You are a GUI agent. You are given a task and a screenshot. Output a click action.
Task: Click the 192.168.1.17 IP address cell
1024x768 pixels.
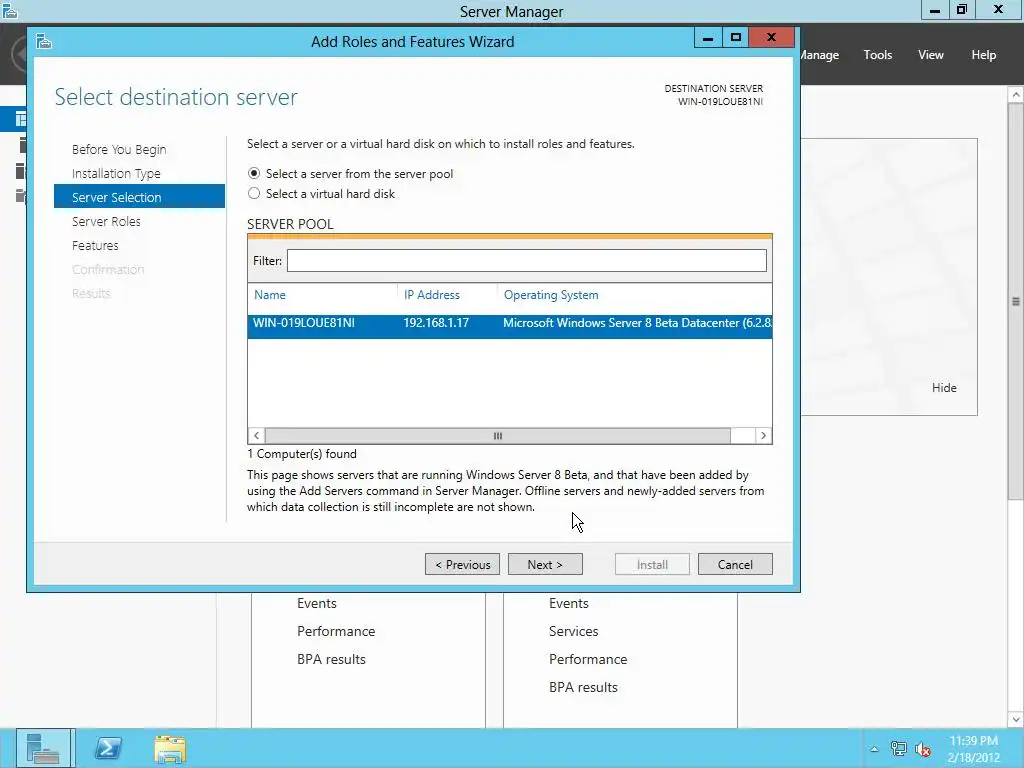click(436, 323)
